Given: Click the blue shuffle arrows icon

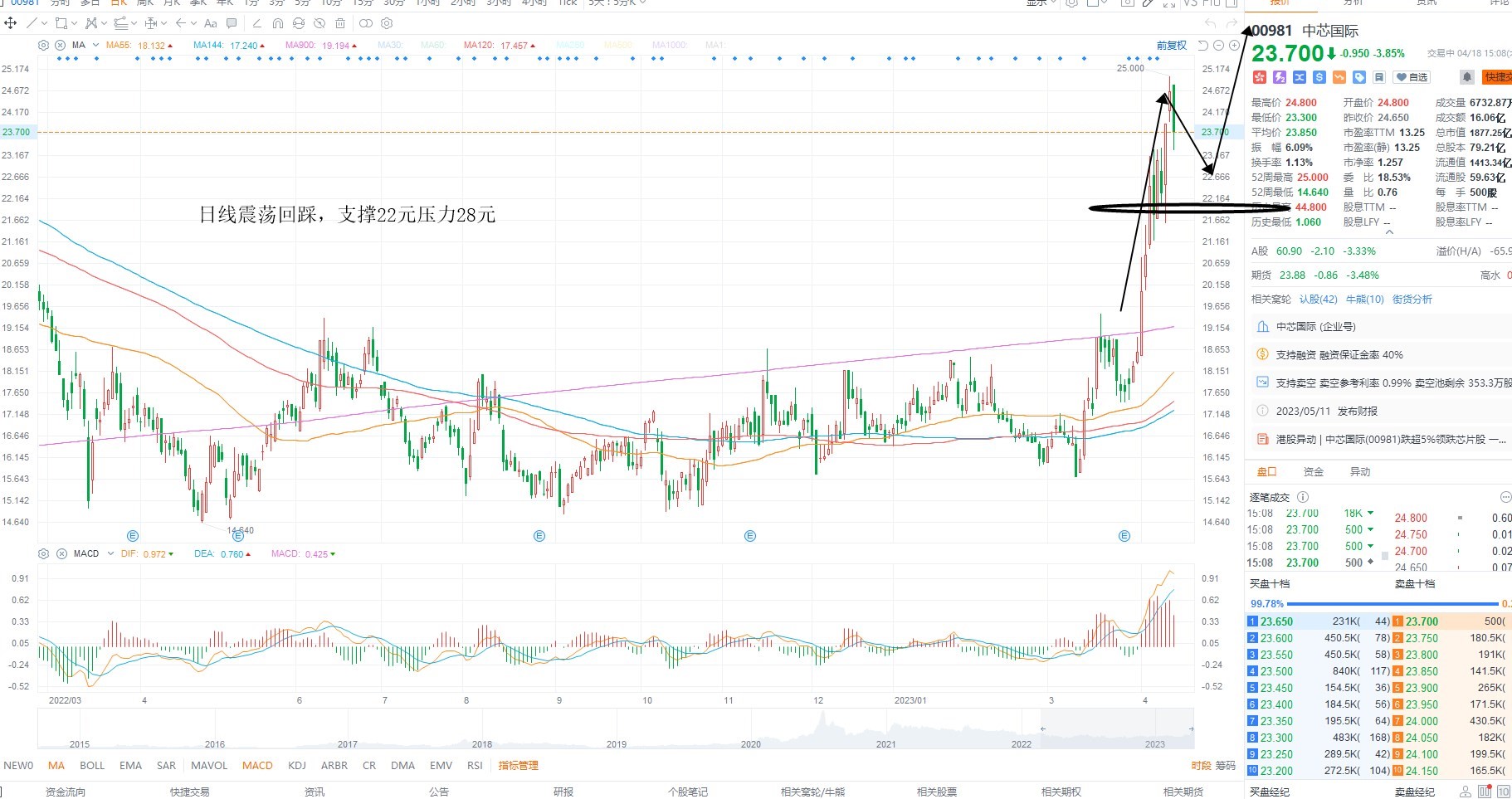Looking at the screenshot, I should pos(1300,77).
